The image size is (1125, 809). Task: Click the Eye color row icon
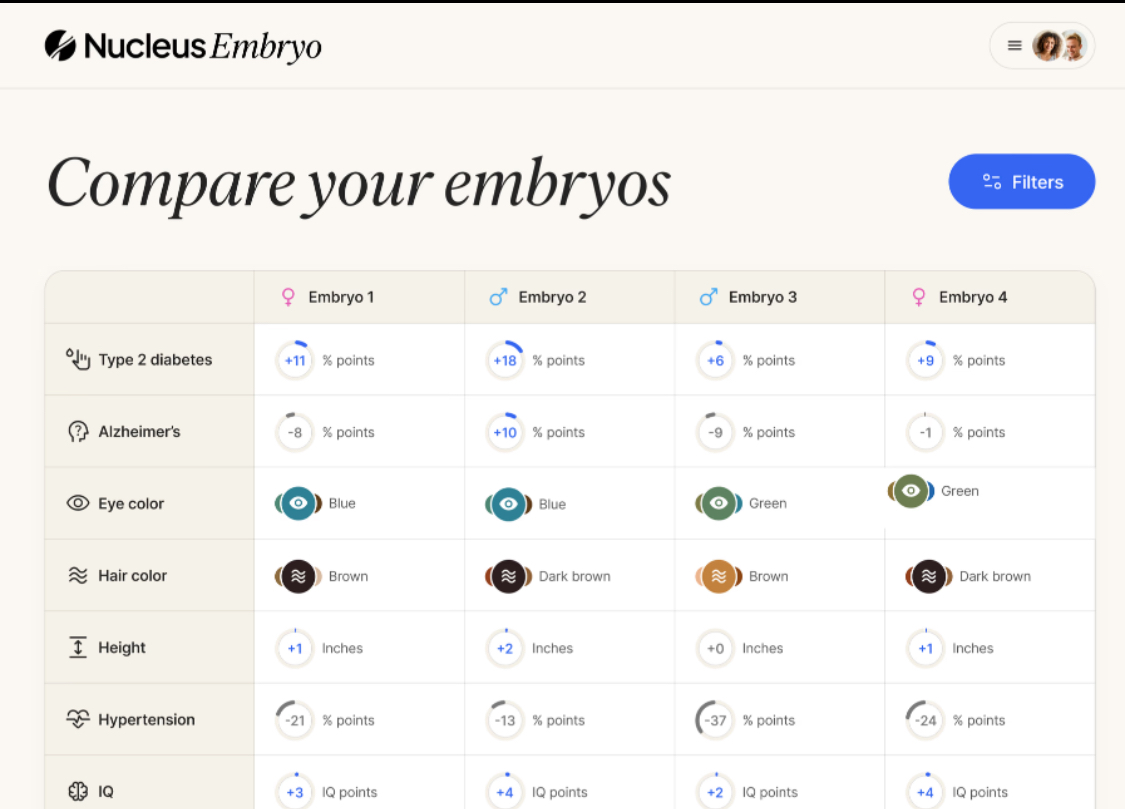pos(78,504)
